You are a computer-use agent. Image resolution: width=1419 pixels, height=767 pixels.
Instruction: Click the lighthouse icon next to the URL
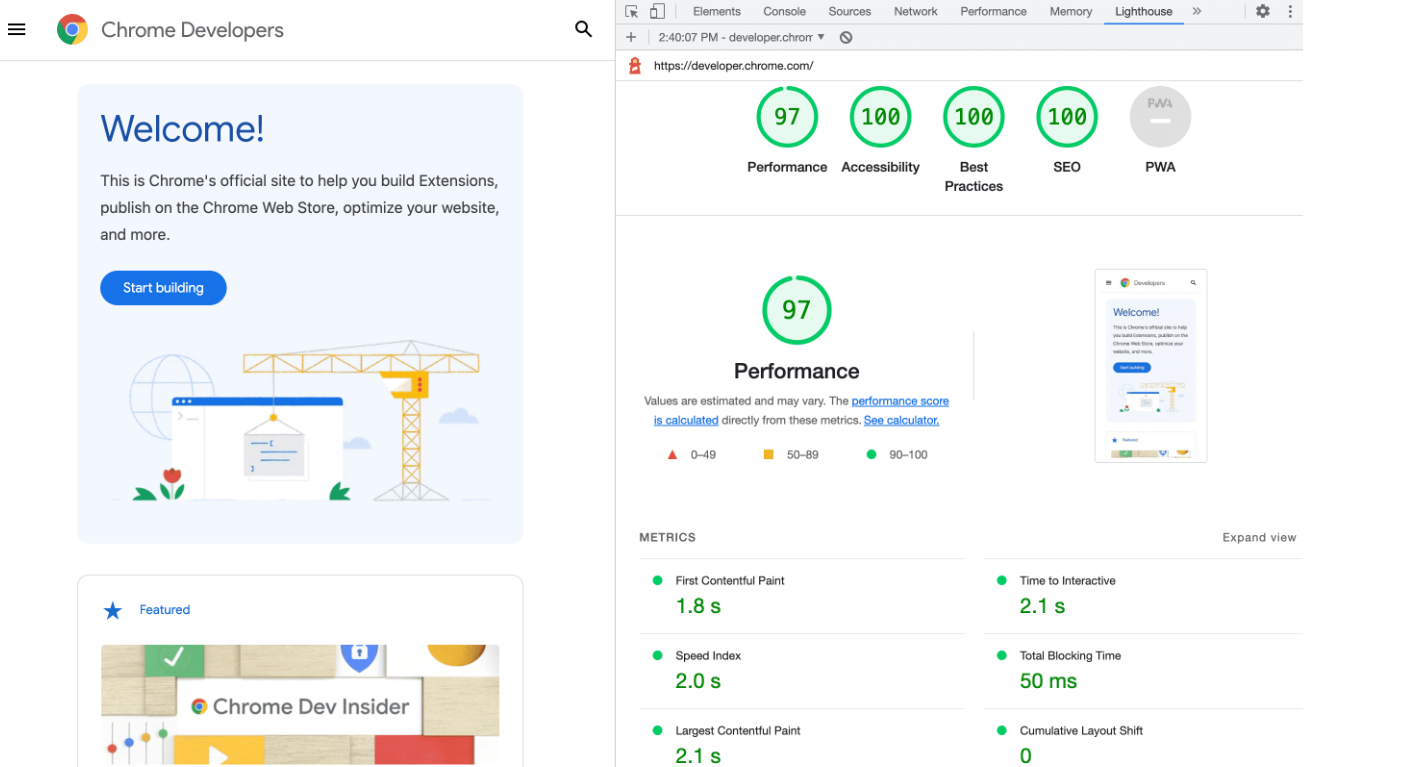(x=634, y=64)
